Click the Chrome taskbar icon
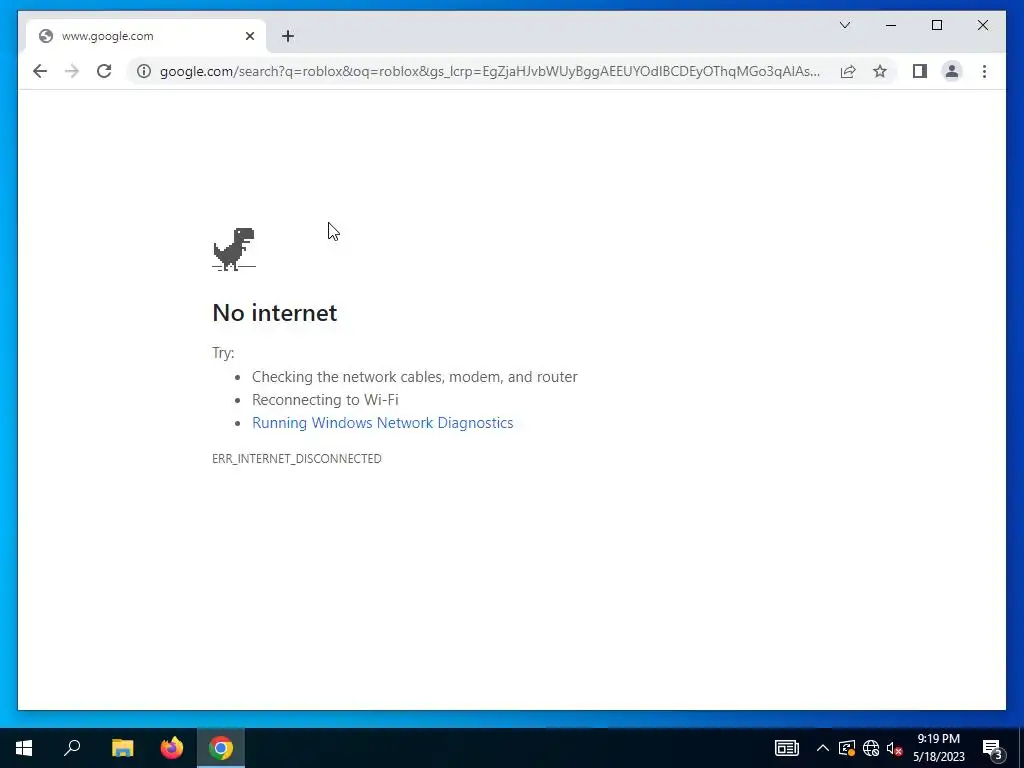The width and height of the screenshot is (1024, 768). click(221, 748)
